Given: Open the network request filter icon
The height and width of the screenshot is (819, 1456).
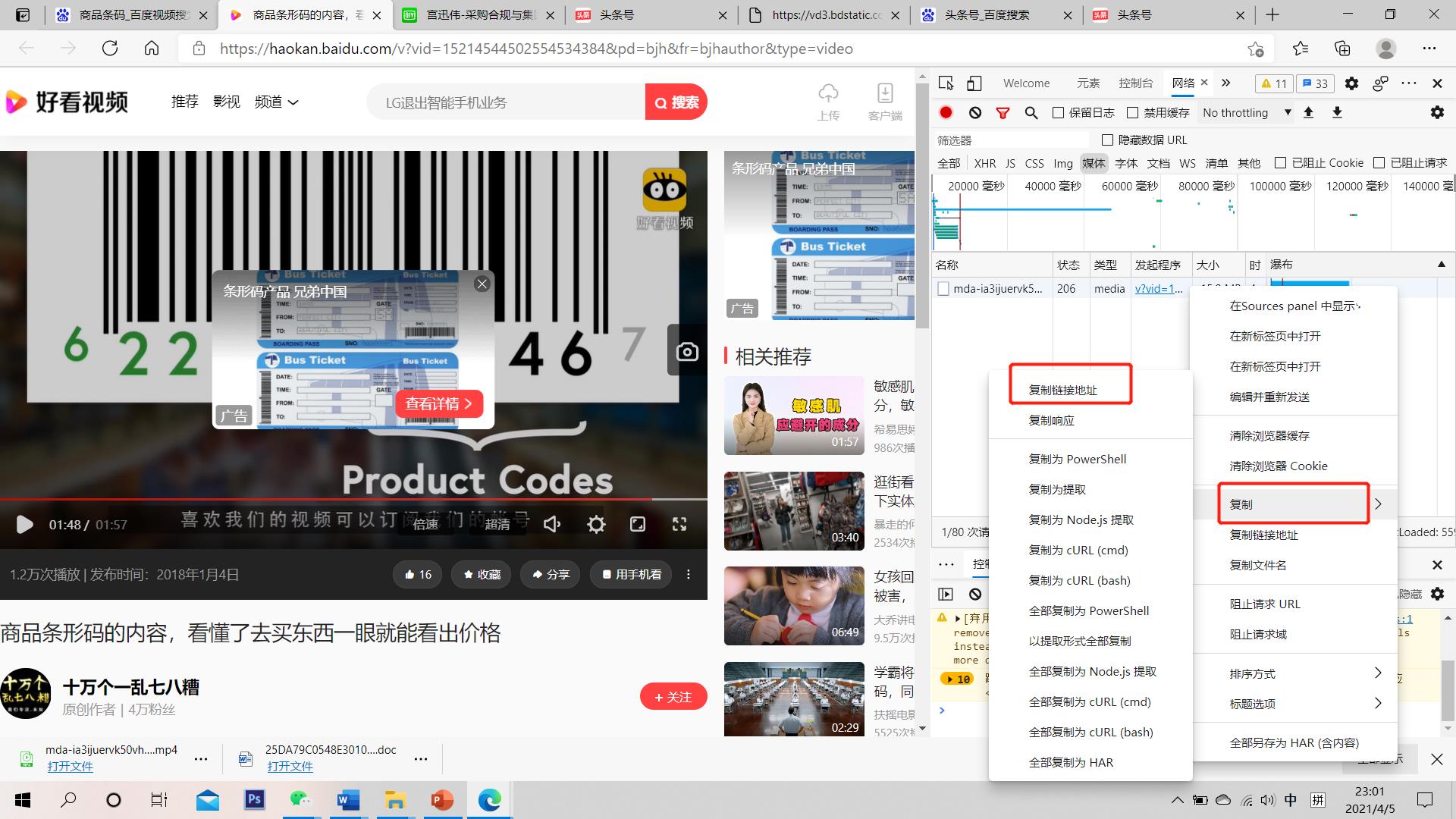Looking at the screenshot, I should (1003, 112).
